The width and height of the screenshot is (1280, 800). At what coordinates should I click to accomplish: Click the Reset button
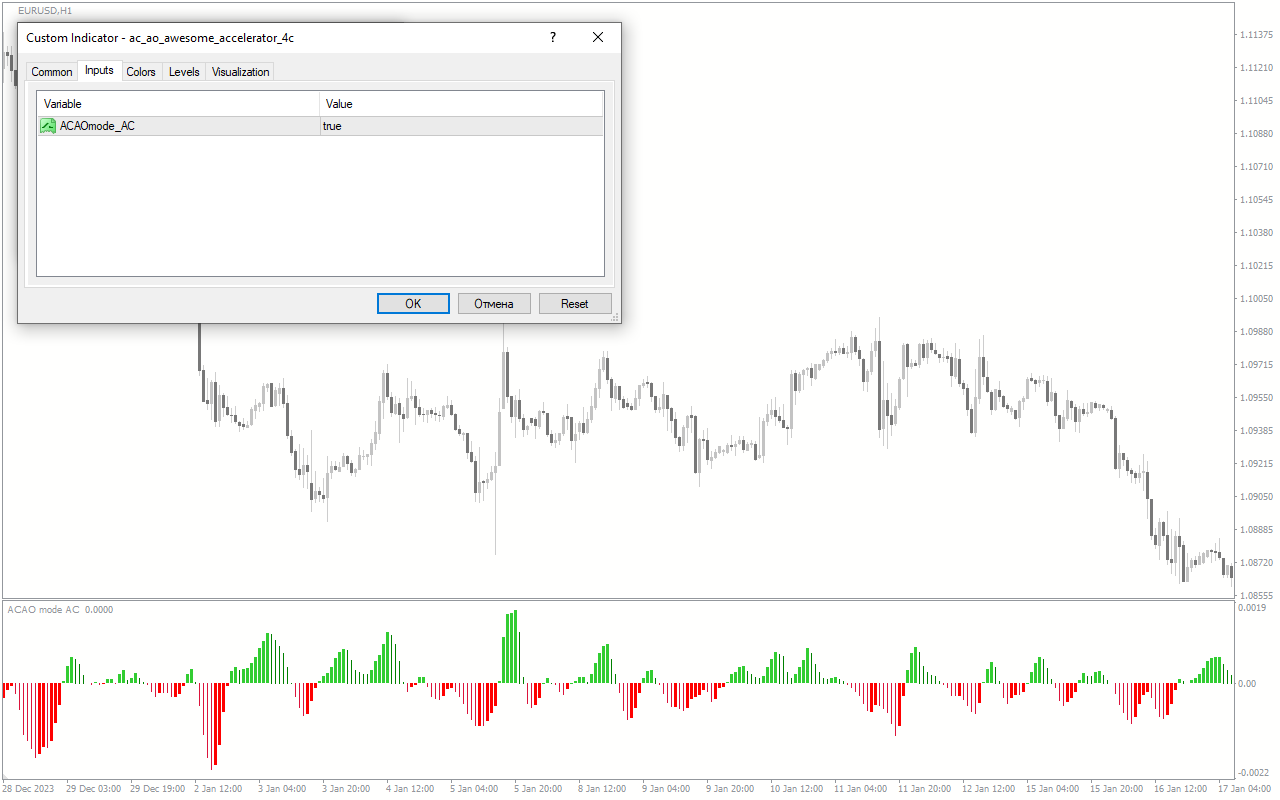point(575,304)
